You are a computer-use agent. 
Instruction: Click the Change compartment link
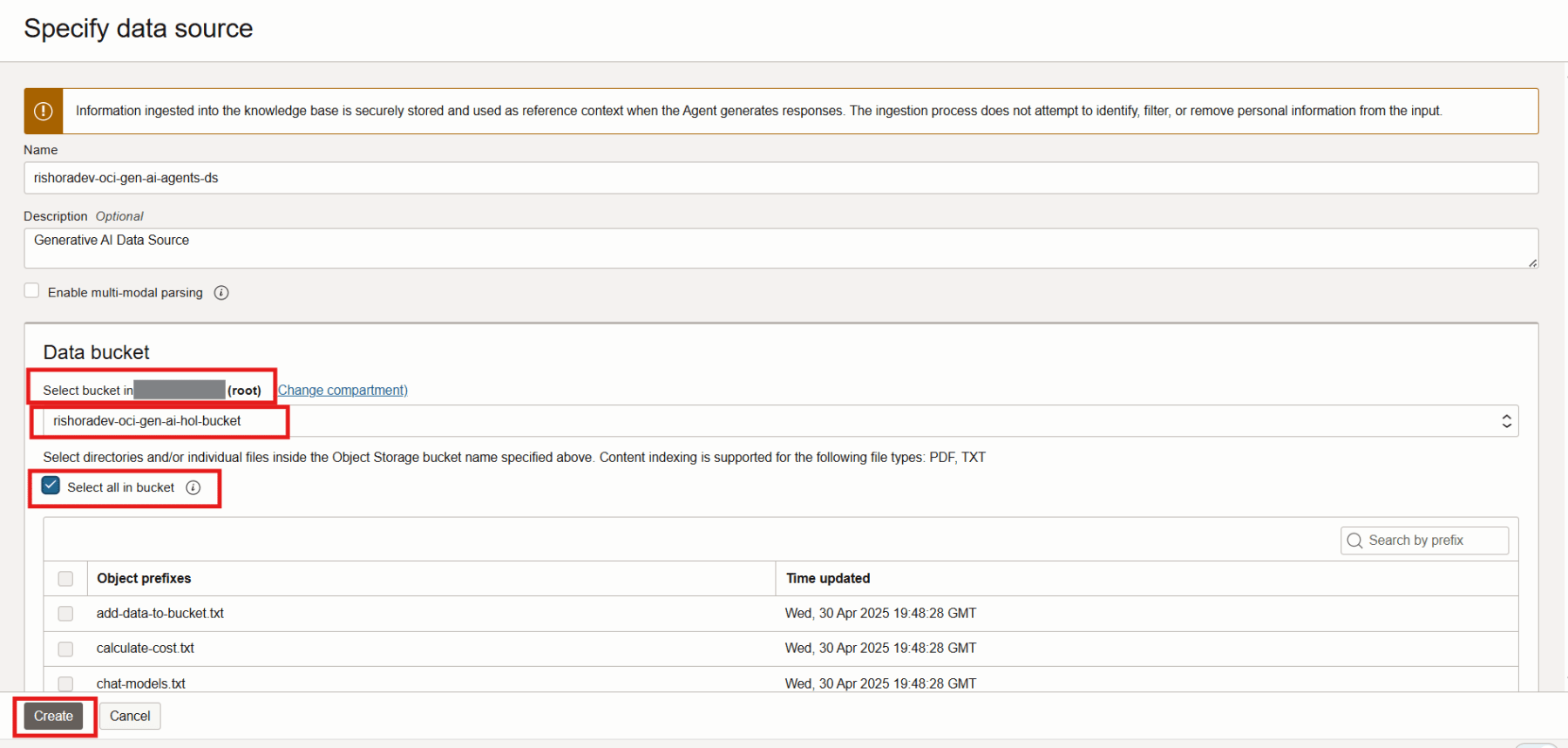pyautogui.click(x=343, y=391)
